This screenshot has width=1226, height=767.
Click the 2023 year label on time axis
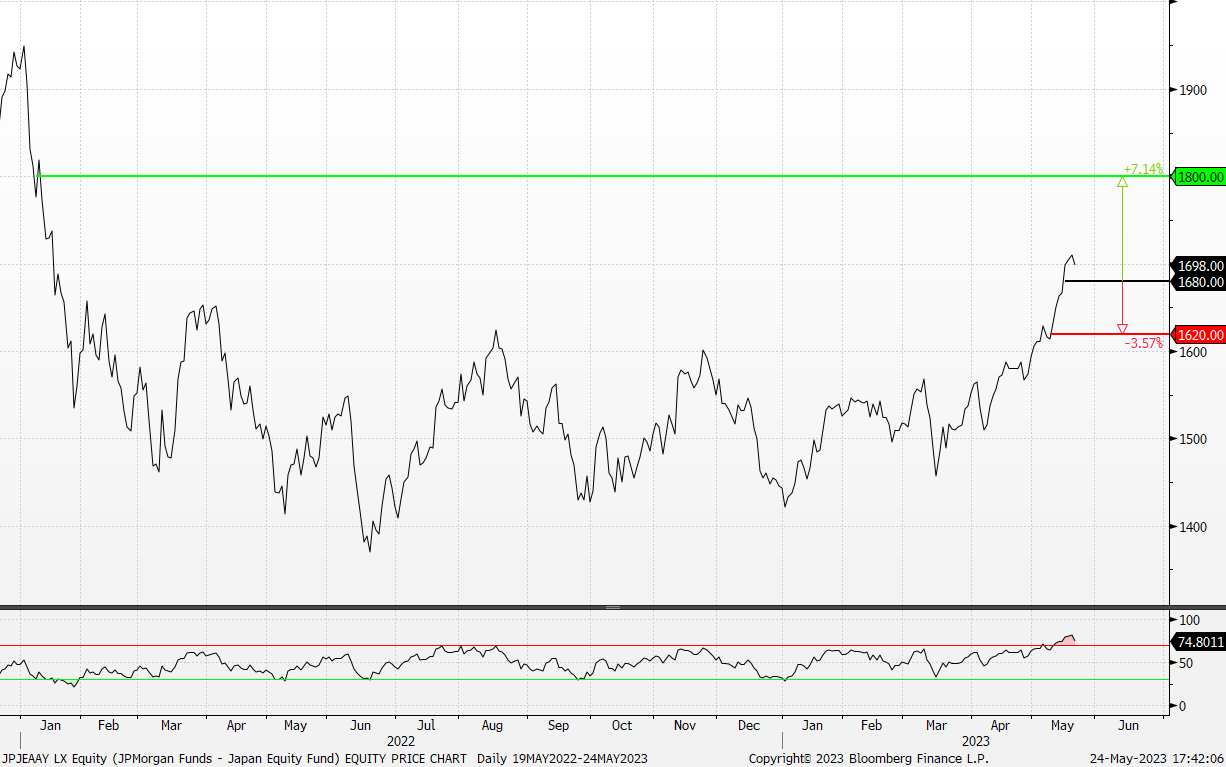(976, 741)
